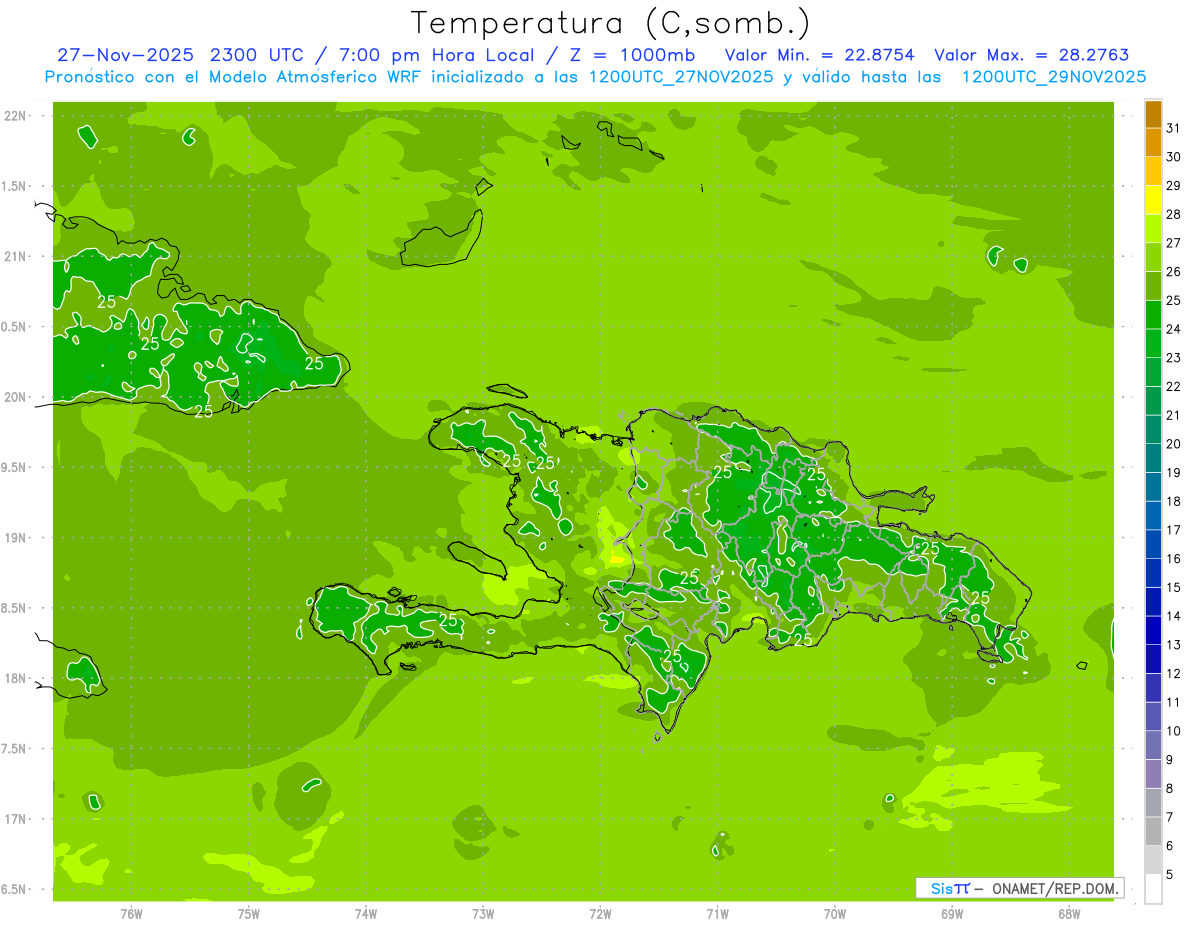Click the teal legend swatch between 19 and 20
Screen dimensions: 1200x927
pyautogui.click(x=1153, y=459)
